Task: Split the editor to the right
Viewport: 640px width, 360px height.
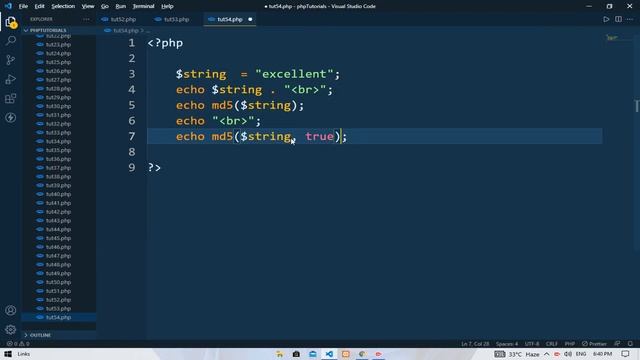Action: 618,19
